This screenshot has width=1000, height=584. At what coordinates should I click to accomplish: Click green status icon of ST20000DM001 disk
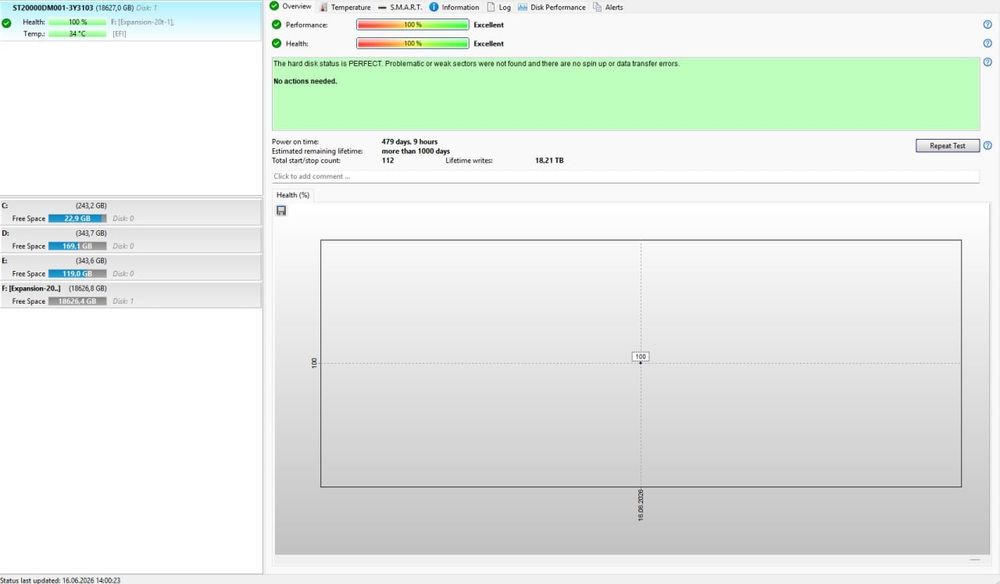[6, 23]
